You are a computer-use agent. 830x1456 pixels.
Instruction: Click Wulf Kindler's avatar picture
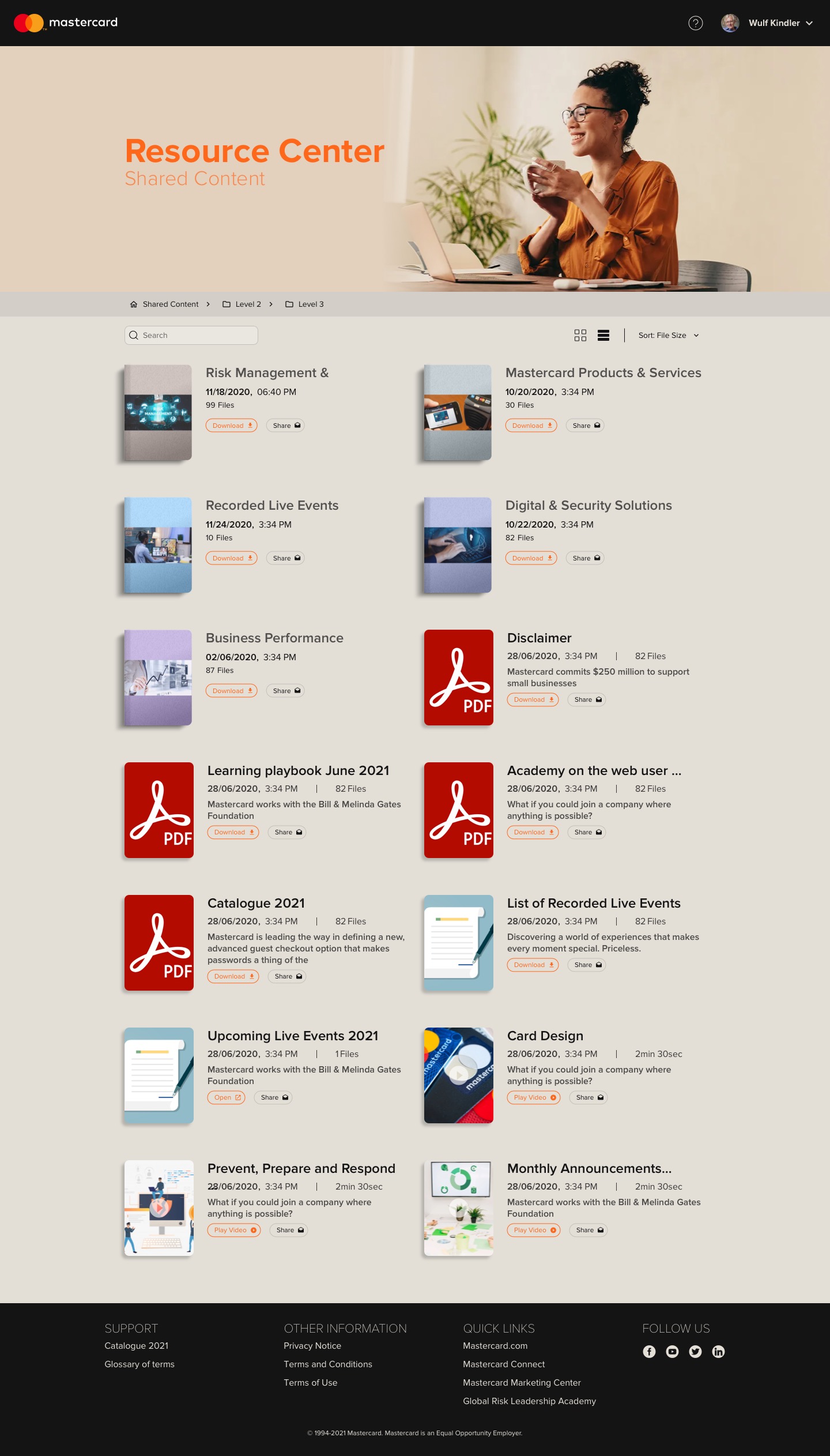pyautogui.click(x=730, y=23)
